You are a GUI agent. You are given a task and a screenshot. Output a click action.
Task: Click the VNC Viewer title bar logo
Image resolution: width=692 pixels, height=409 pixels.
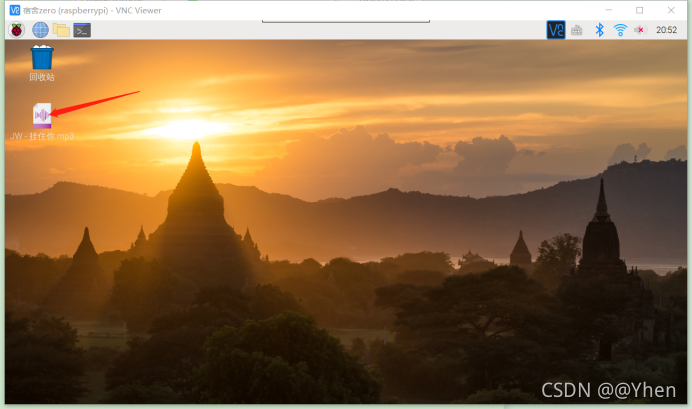[x=15, y=10]
